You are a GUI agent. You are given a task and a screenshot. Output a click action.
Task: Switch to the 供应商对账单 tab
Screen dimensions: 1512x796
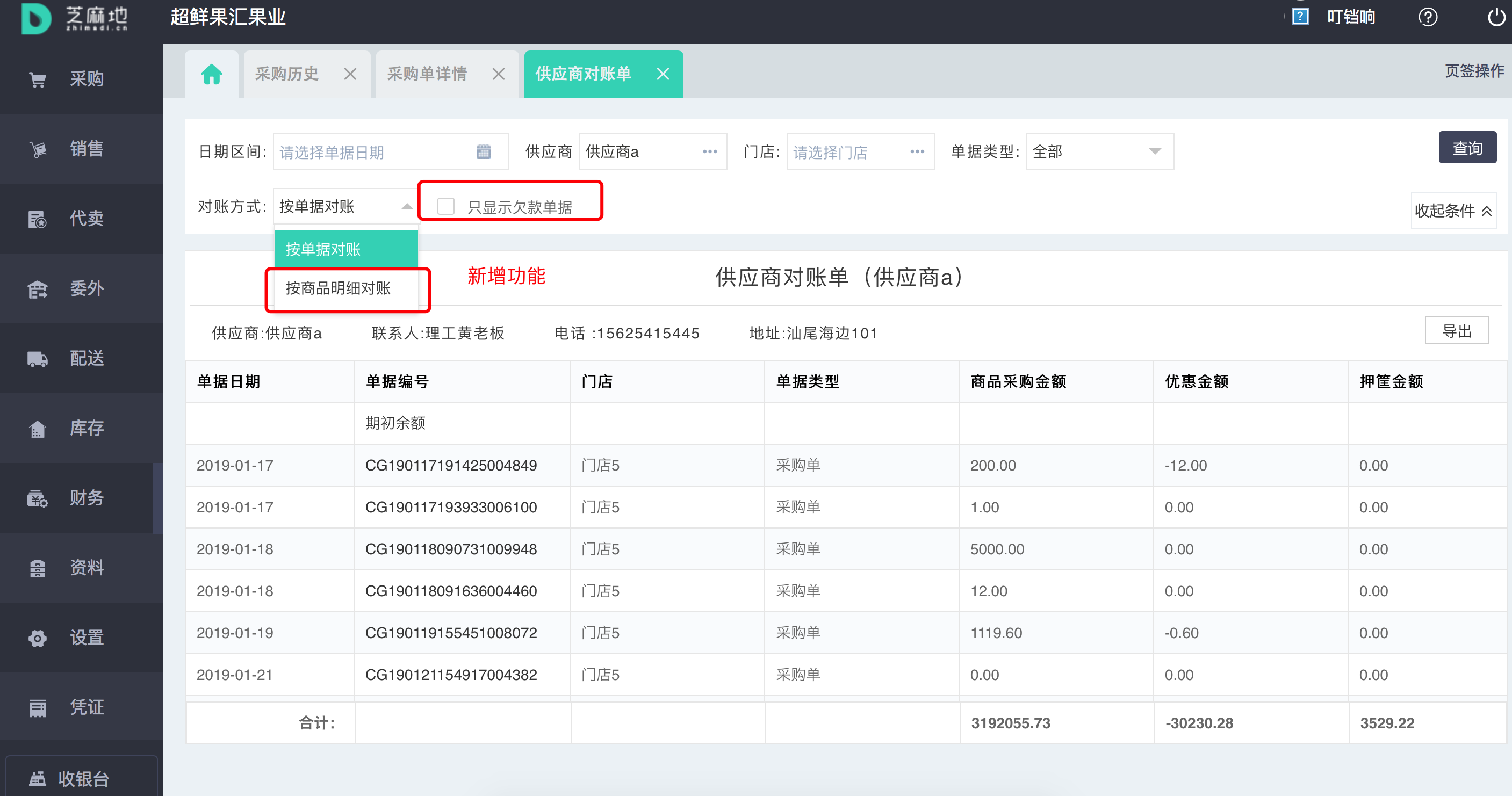[583, 74]
